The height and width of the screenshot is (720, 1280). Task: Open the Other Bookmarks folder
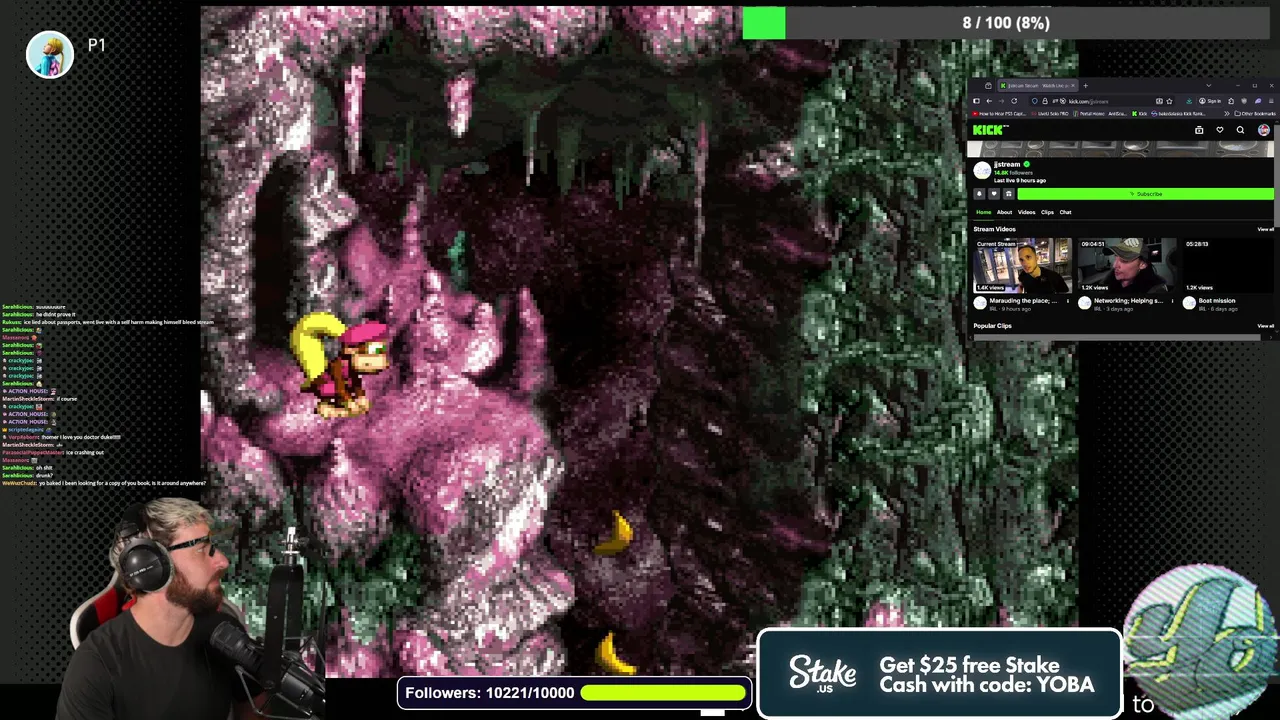coord(1255,114)
